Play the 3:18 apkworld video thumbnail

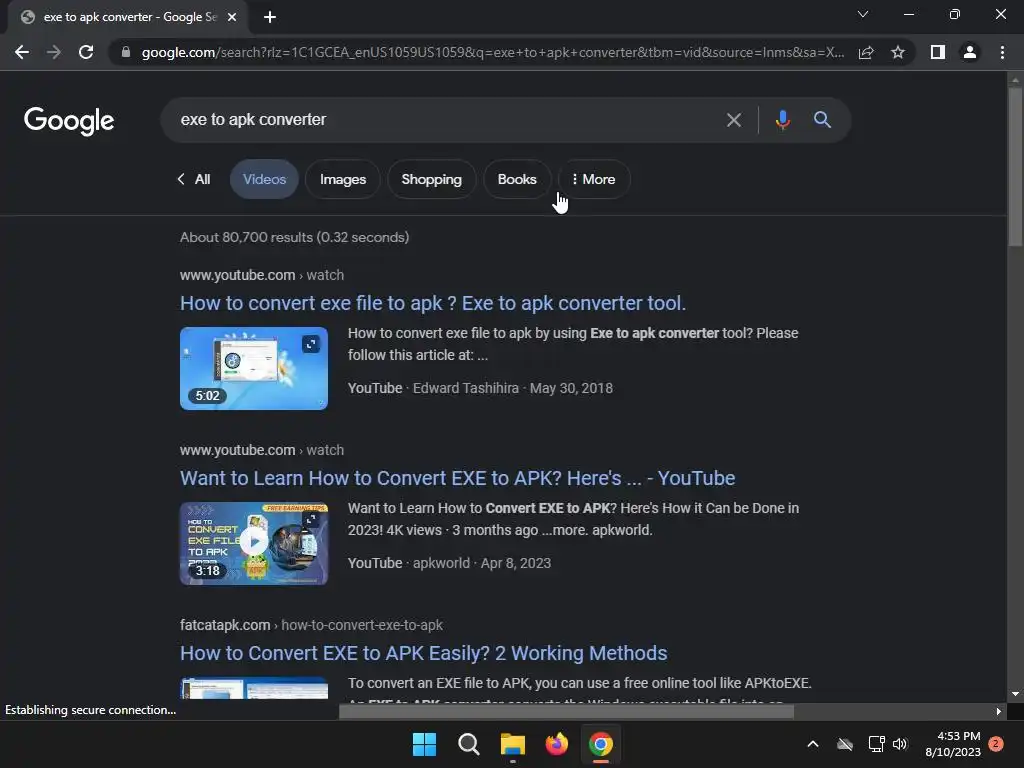[253, 543]
